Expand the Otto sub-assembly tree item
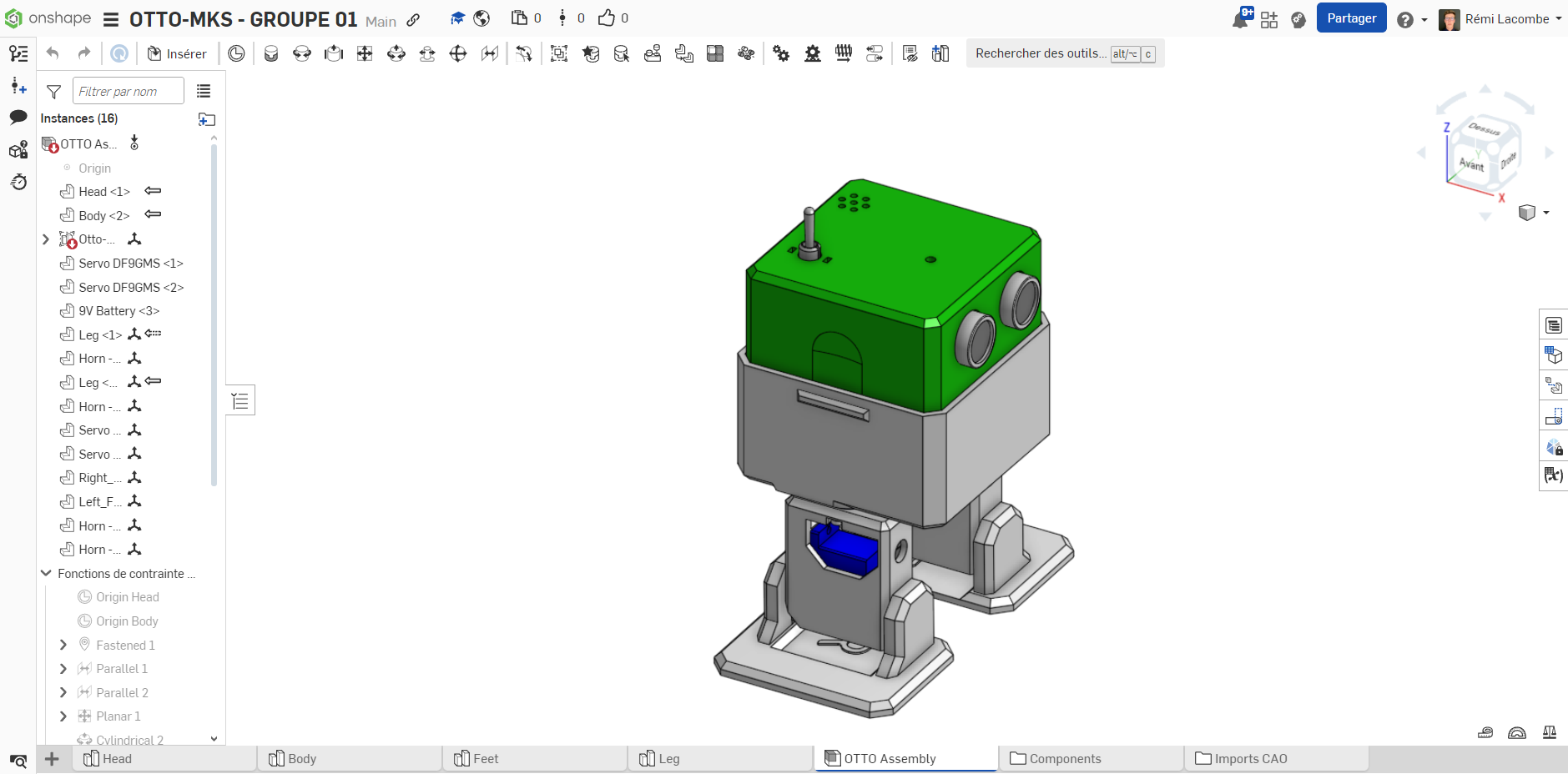1568x774 pixels. tap(46, 239)
